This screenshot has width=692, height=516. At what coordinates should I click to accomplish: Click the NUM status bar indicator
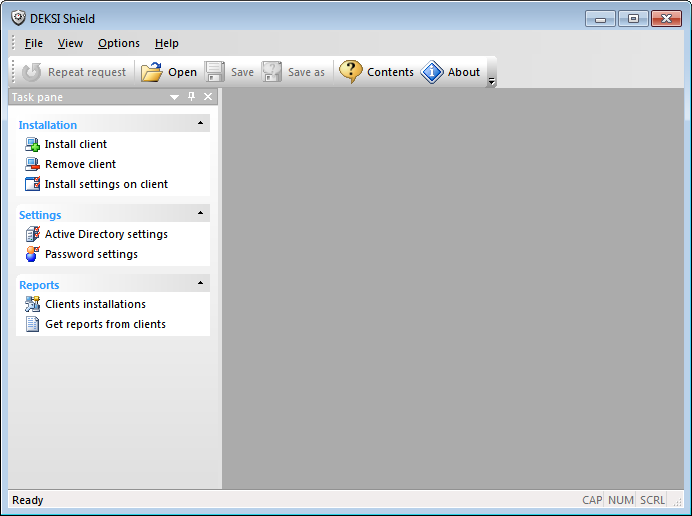pyautogui.click(x=621, y=500)
